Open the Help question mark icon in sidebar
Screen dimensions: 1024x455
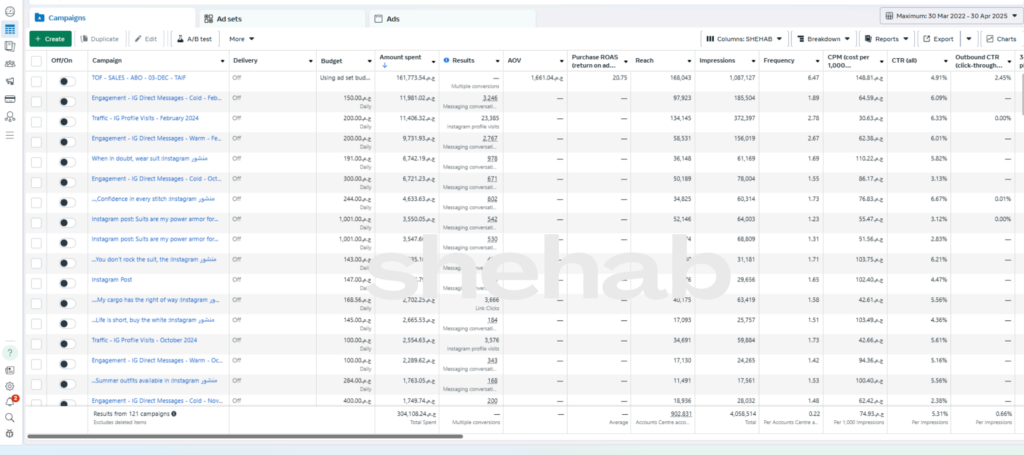(x=10, y=353)
